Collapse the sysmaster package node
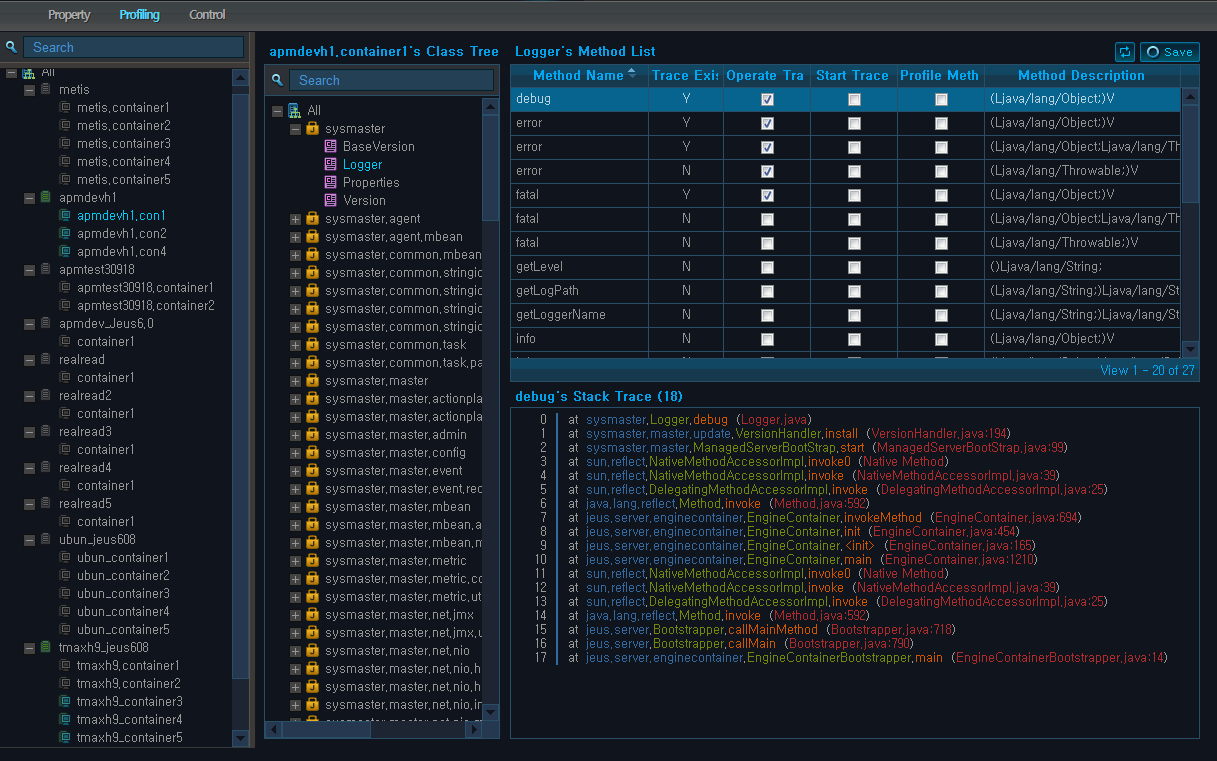Screen dimensions: 1217x761 [295, 129]
